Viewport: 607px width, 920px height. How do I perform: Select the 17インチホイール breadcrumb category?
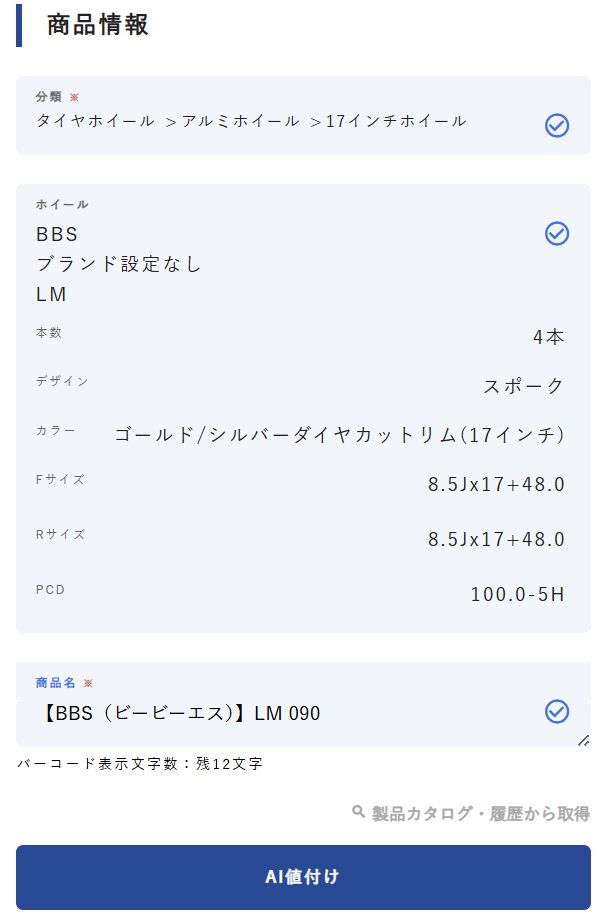pos(396,121)
